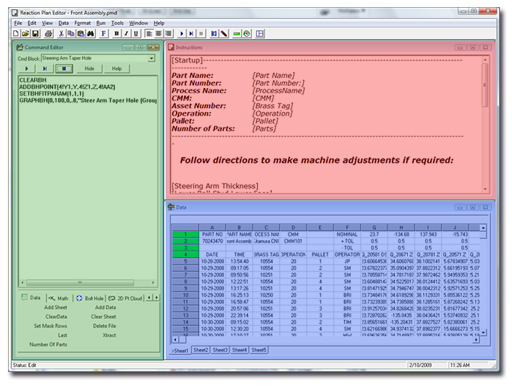Click the Xtract command
Image resolution: width=512 pixels, height=386 pixels.
click(x=110, y=335)
